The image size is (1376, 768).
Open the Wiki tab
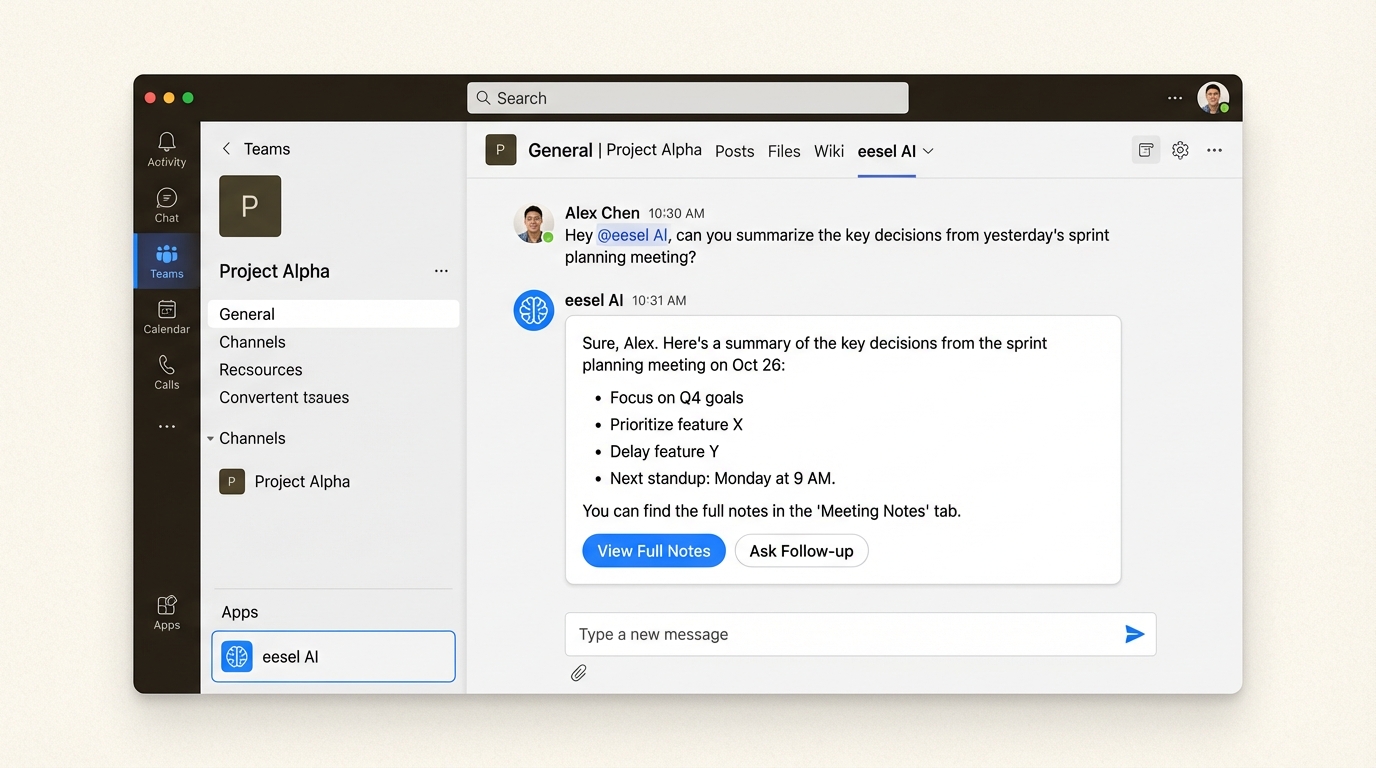tap(828, 151)
